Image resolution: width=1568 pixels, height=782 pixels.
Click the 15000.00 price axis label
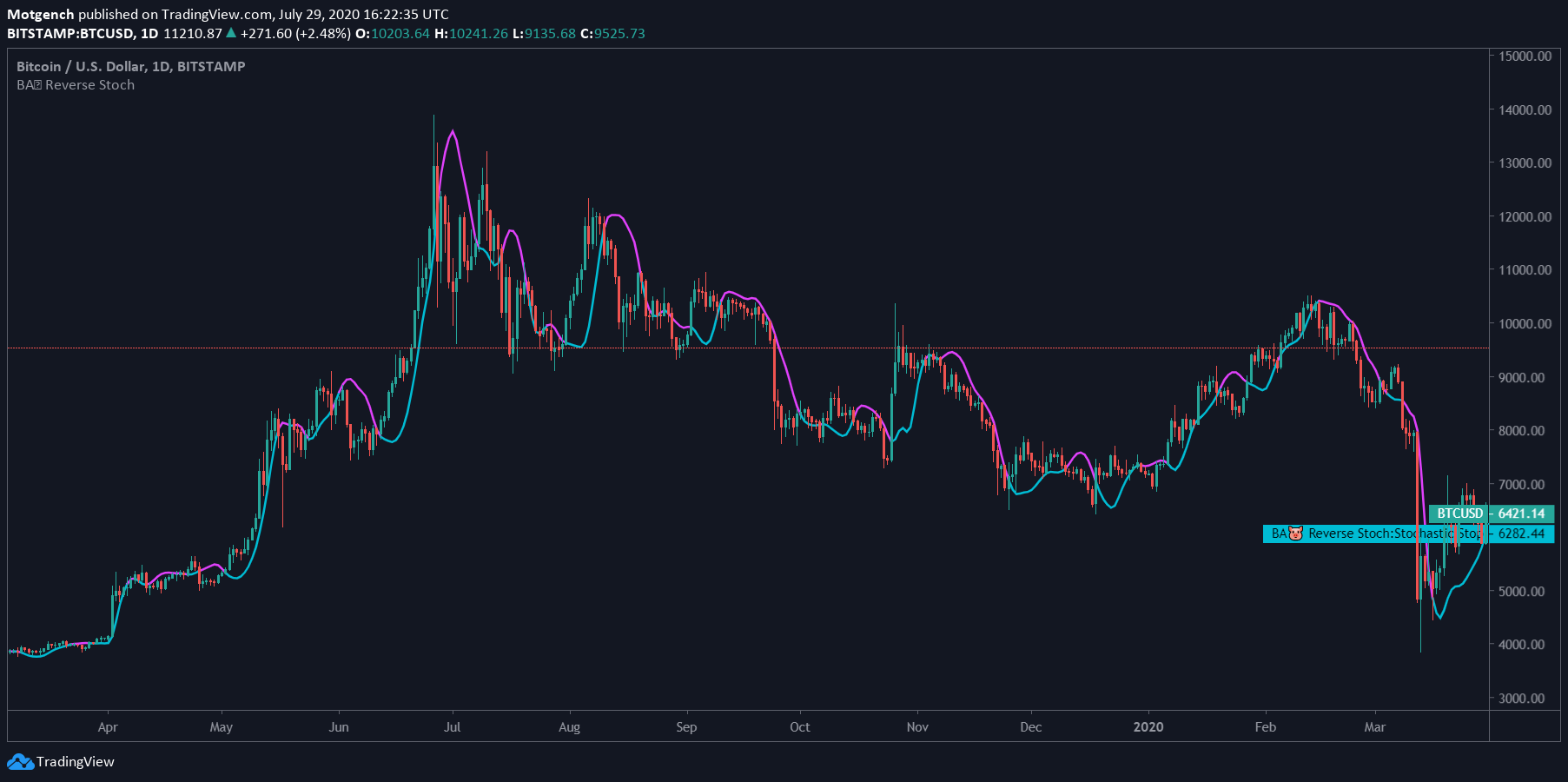(1525, 56)
